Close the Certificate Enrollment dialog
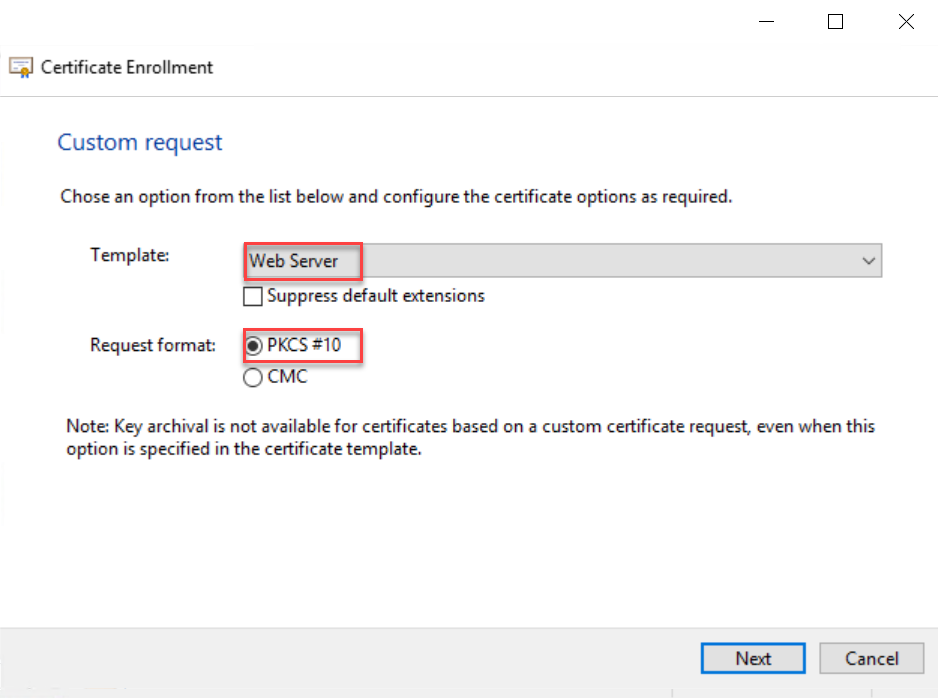The height and width of the screenshot is (698, 938). (906, 22)
